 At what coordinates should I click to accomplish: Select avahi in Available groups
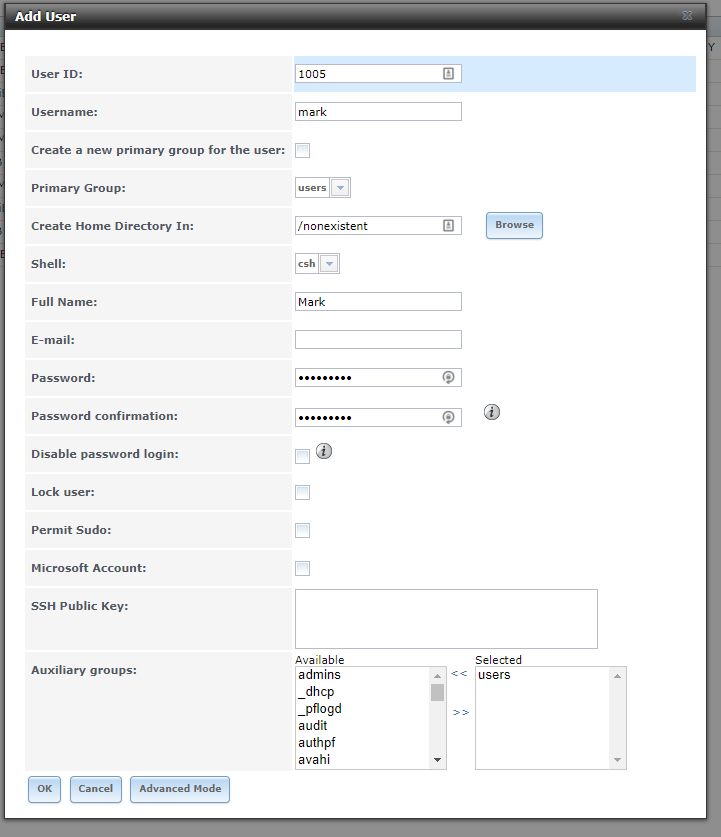(363, 760)
